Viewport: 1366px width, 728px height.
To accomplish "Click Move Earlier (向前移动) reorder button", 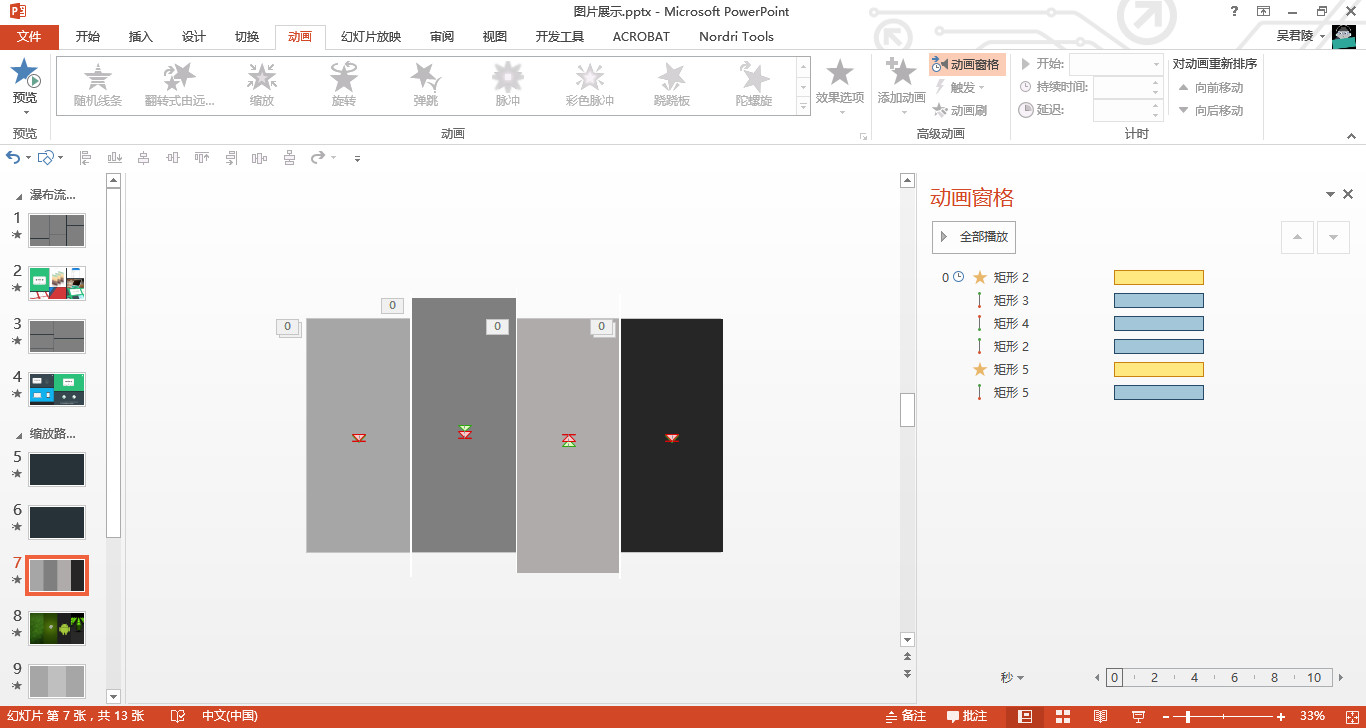I will [x=1210, y=88].
